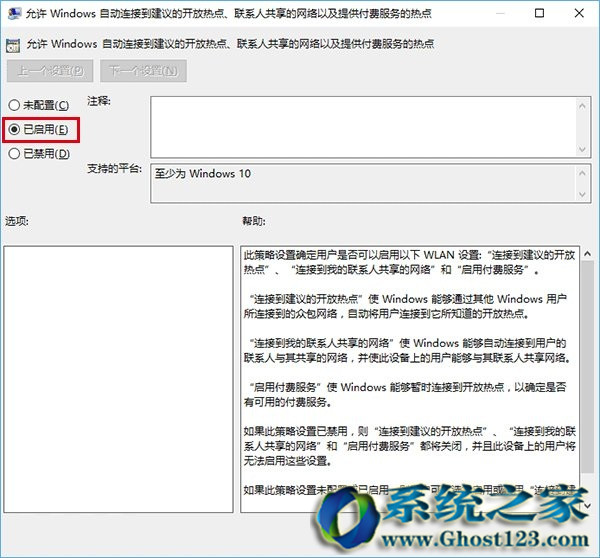Click the supported platform box up arrow
Viewport: 600px width, 558px height.
[582, 173]
